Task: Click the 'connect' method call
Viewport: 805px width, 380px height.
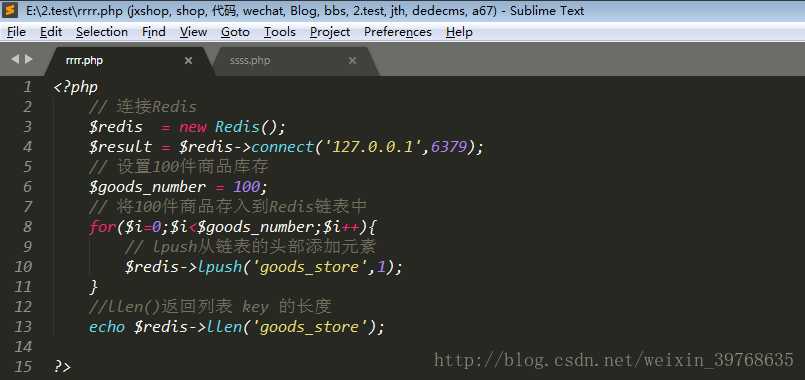Action: tap(282, 147)
